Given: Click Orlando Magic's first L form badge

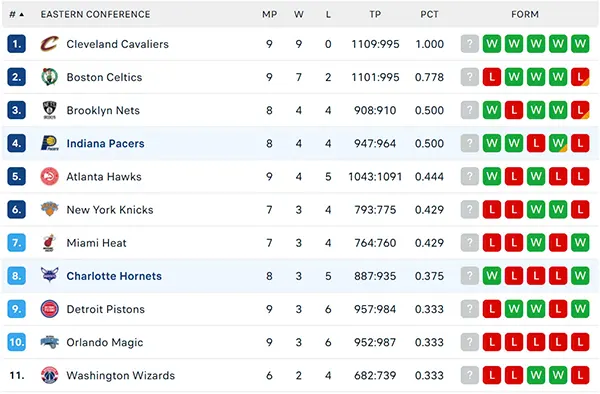Looking at the screenshot, I should click(492, 342).
